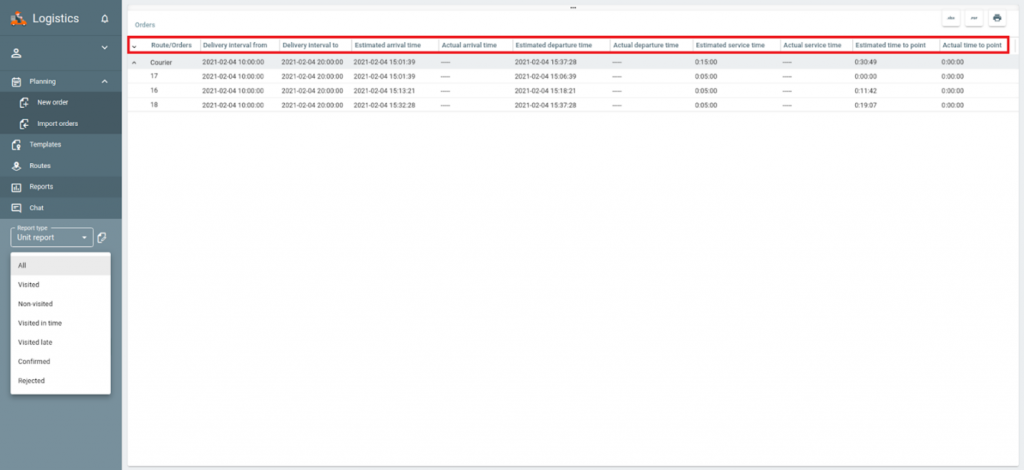The height and width of the screenshot is (470, 1024).
Task: Select Rejected in the dropdown list
Action: tap(32, 380)
